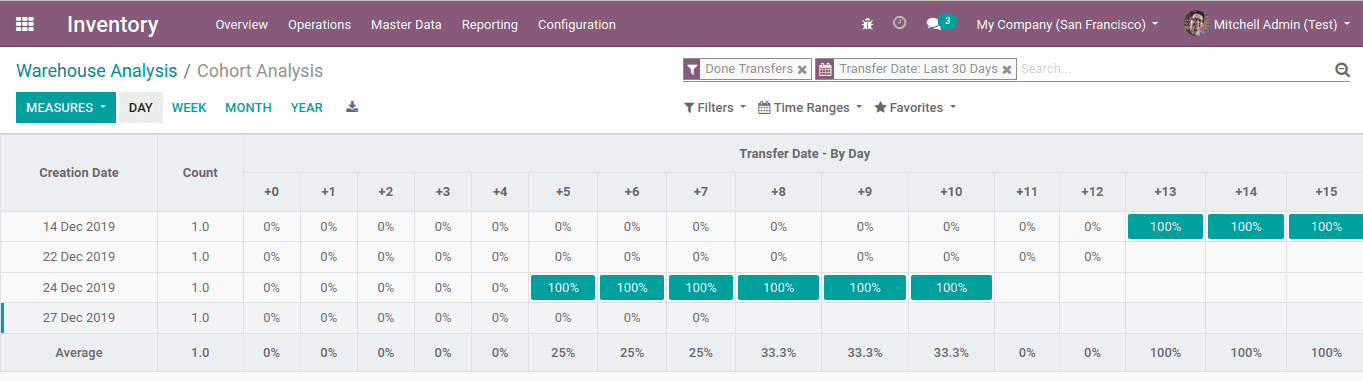
Task: Open the apps grid menu icon
Action: pos(25,24)
